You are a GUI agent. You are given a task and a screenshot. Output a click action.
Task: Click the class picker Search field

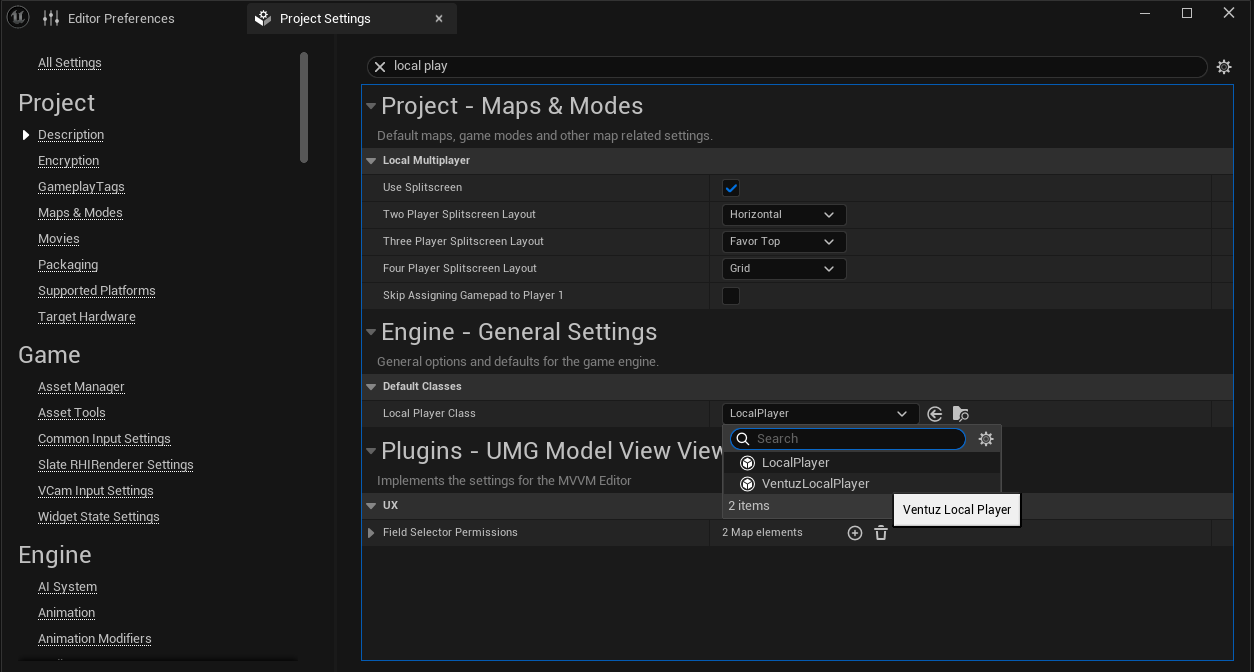[855, 439]
